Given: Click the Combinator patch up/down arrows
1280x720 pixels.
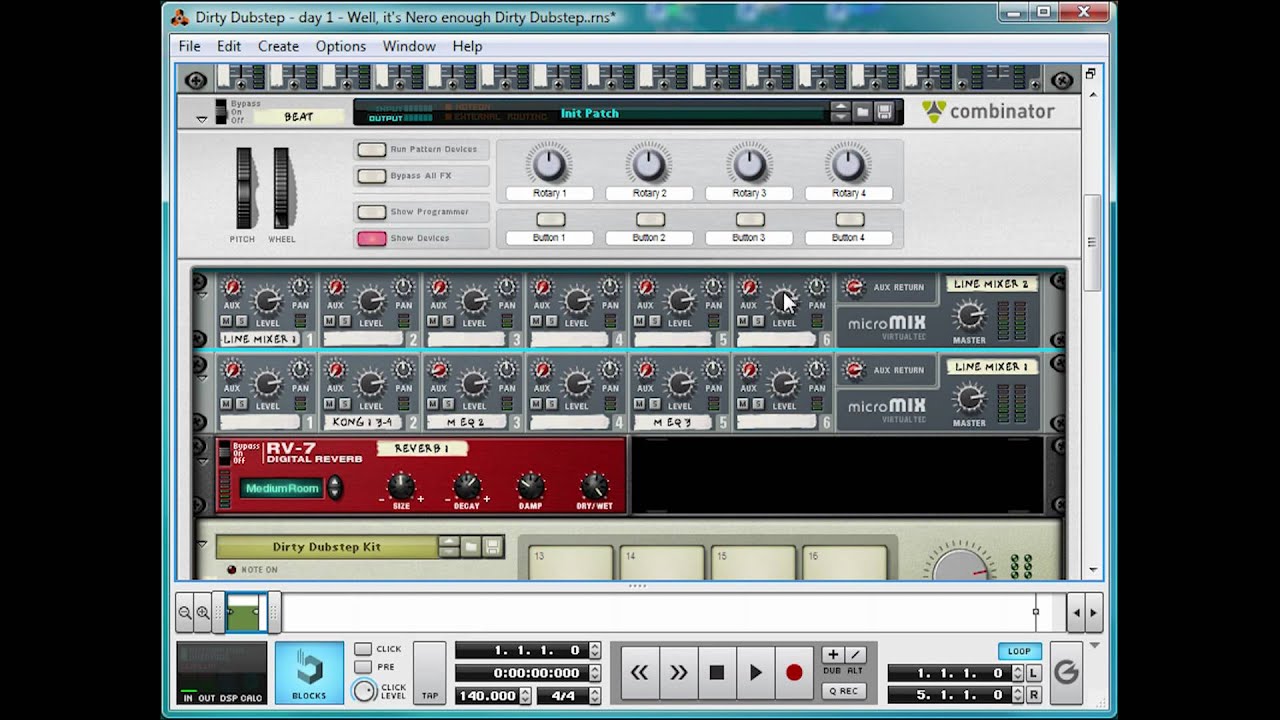Looking at the screenshot, I should 841,112.
